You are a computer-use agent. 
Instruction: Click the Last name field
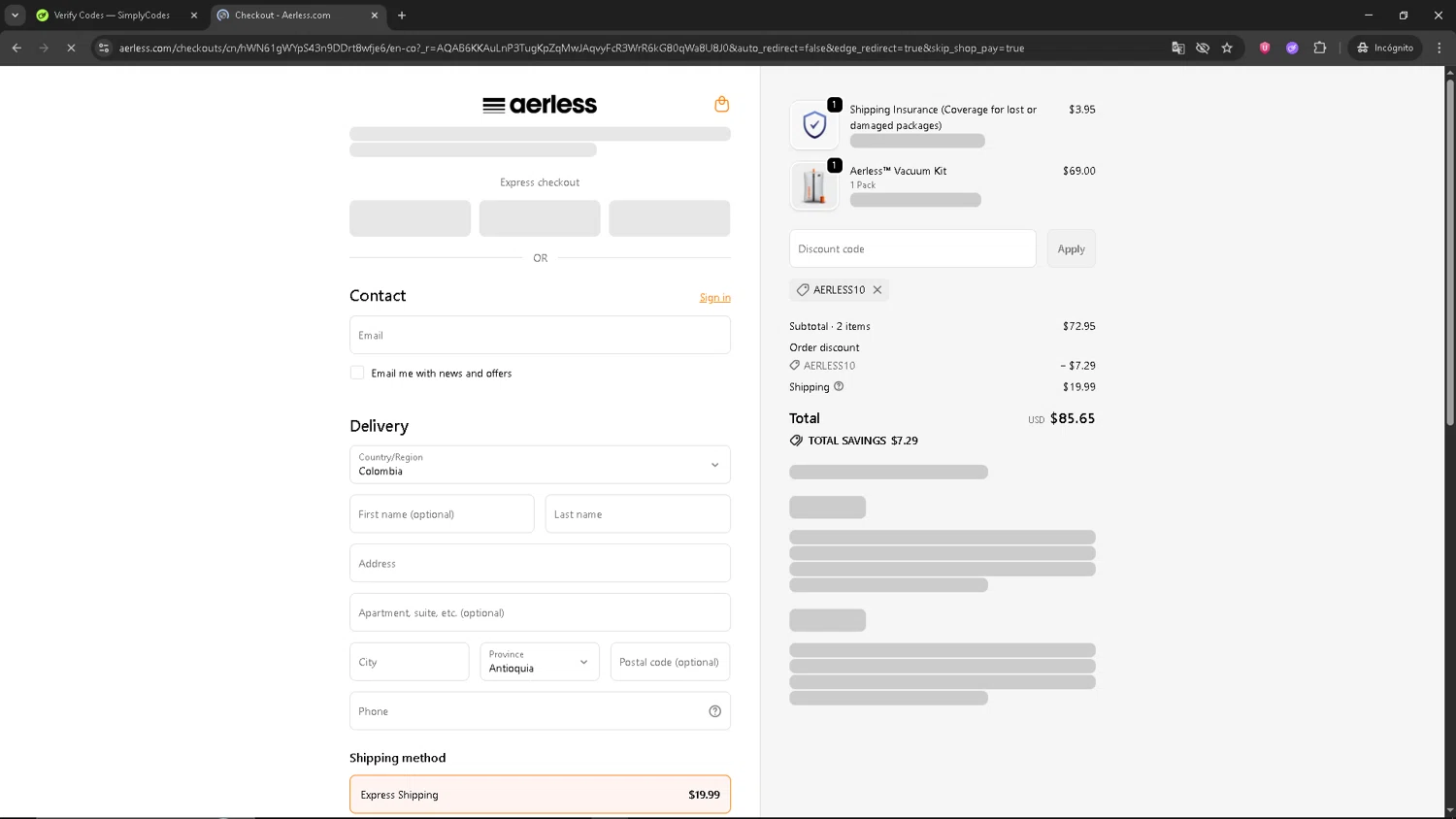tap(638, 514)
